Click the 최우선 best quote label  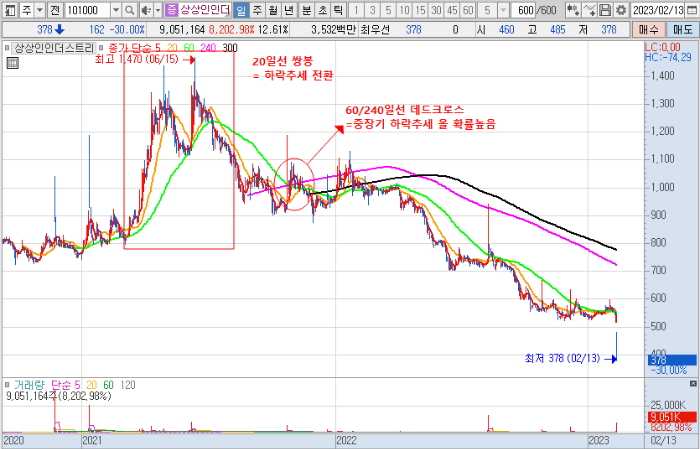tap(375, 30)
